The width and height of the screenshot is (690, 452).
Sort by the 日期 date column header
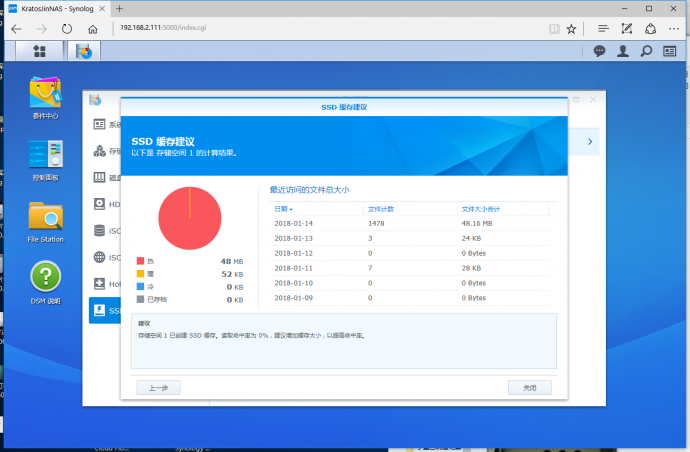[x=316, y=209]
